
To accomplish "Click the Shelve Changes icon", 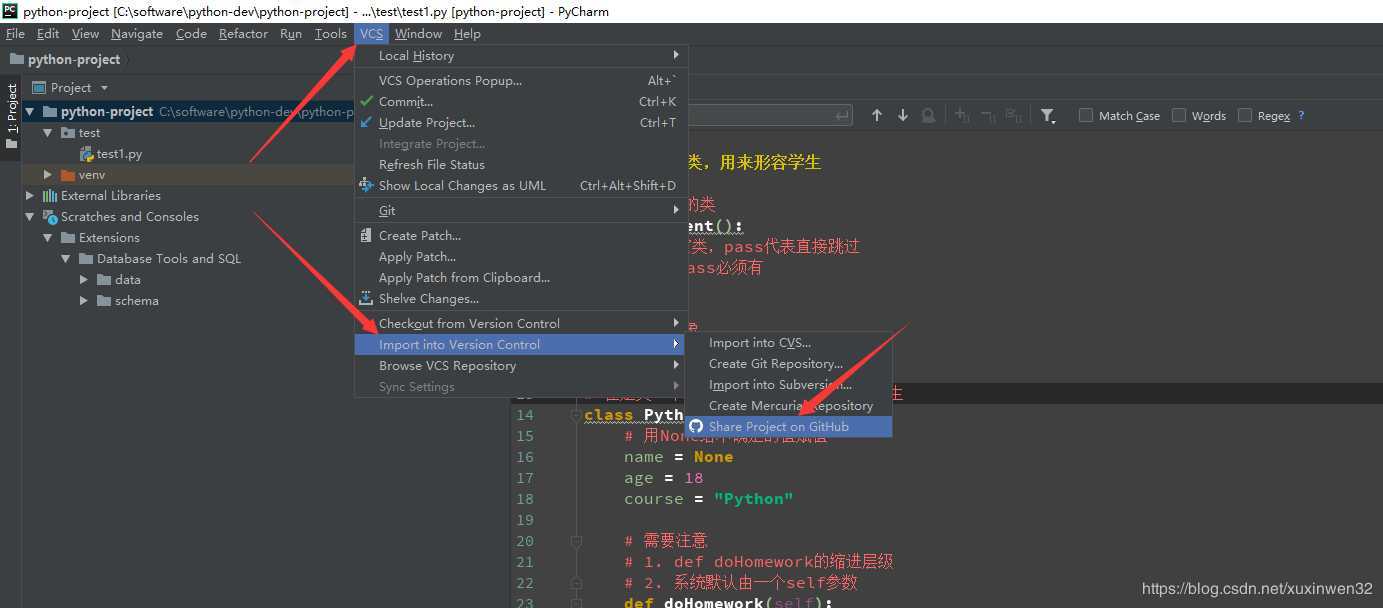I will coord(366,299).
